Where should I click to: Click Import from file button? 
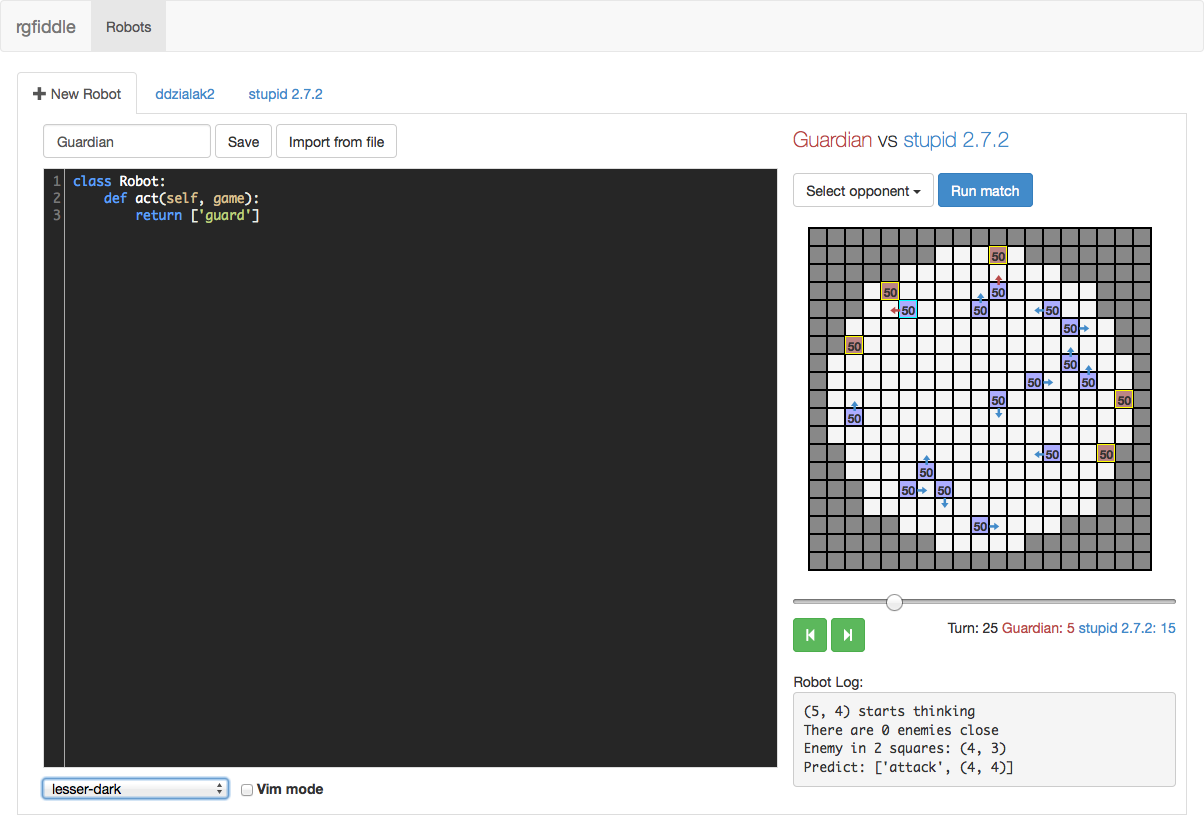point(336,142)
